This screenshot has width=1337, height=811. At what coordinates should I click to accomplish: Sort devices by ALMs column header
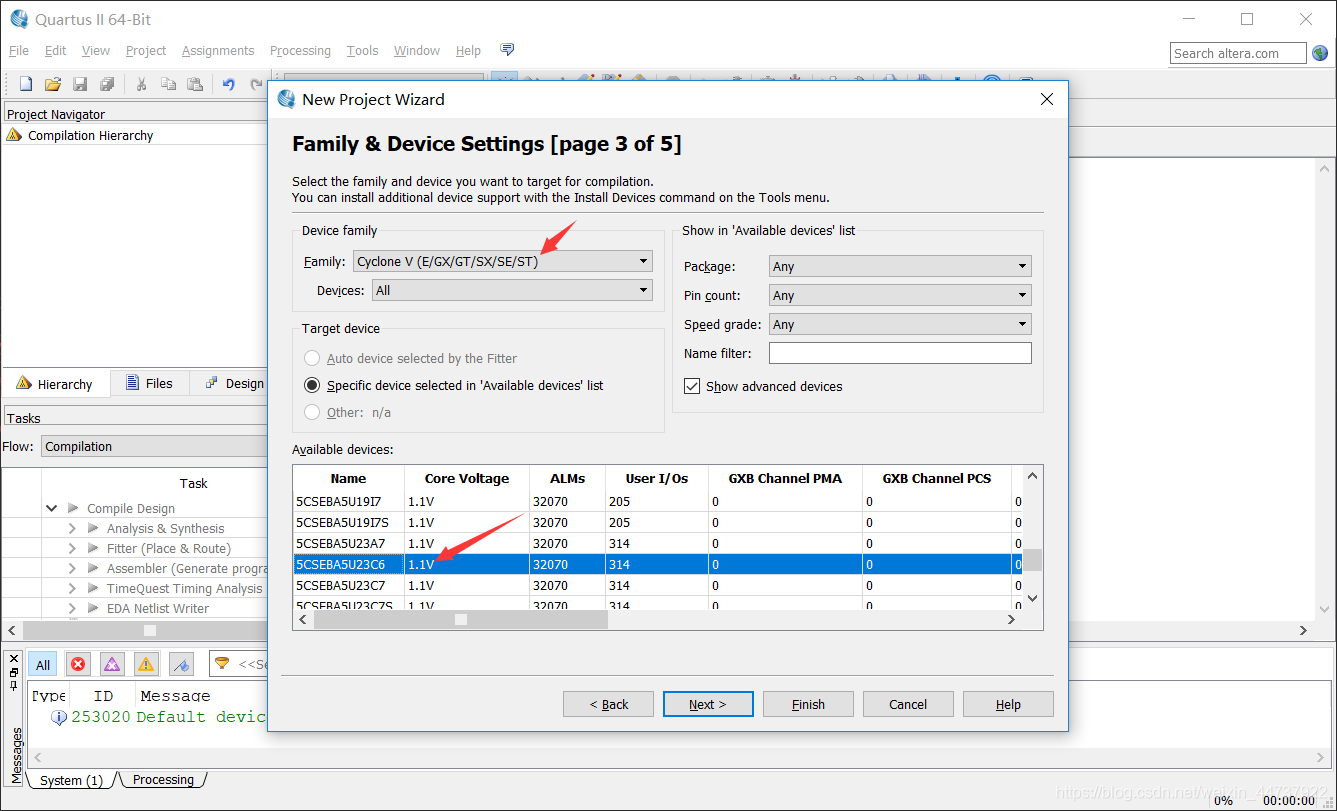pyautogui.click(x=567, y=478)
